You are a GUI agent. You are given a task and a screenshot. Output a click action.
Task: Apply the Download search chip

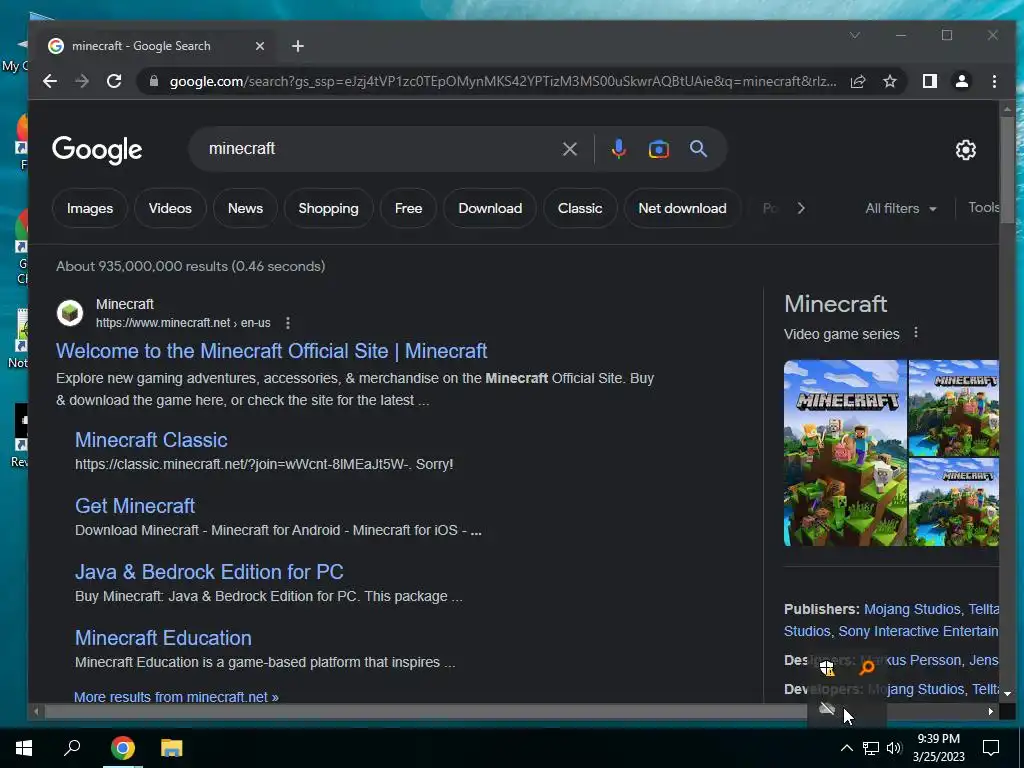(x=490, y=208)
